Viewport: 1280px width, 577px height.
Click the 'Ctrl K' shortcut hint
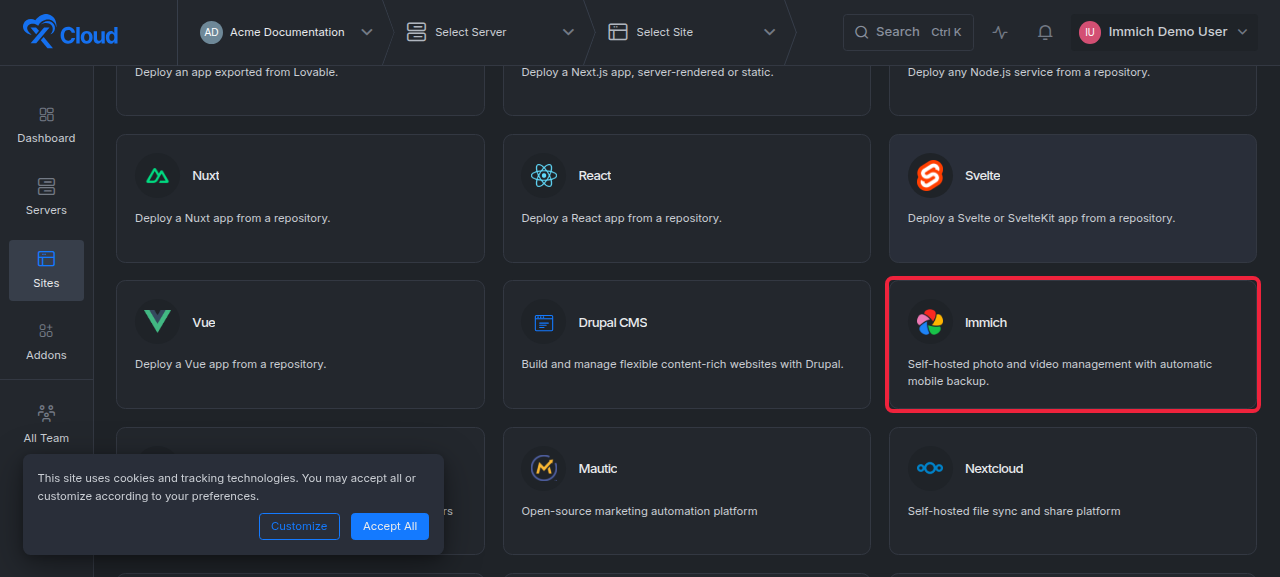click(x=946, y=32)
